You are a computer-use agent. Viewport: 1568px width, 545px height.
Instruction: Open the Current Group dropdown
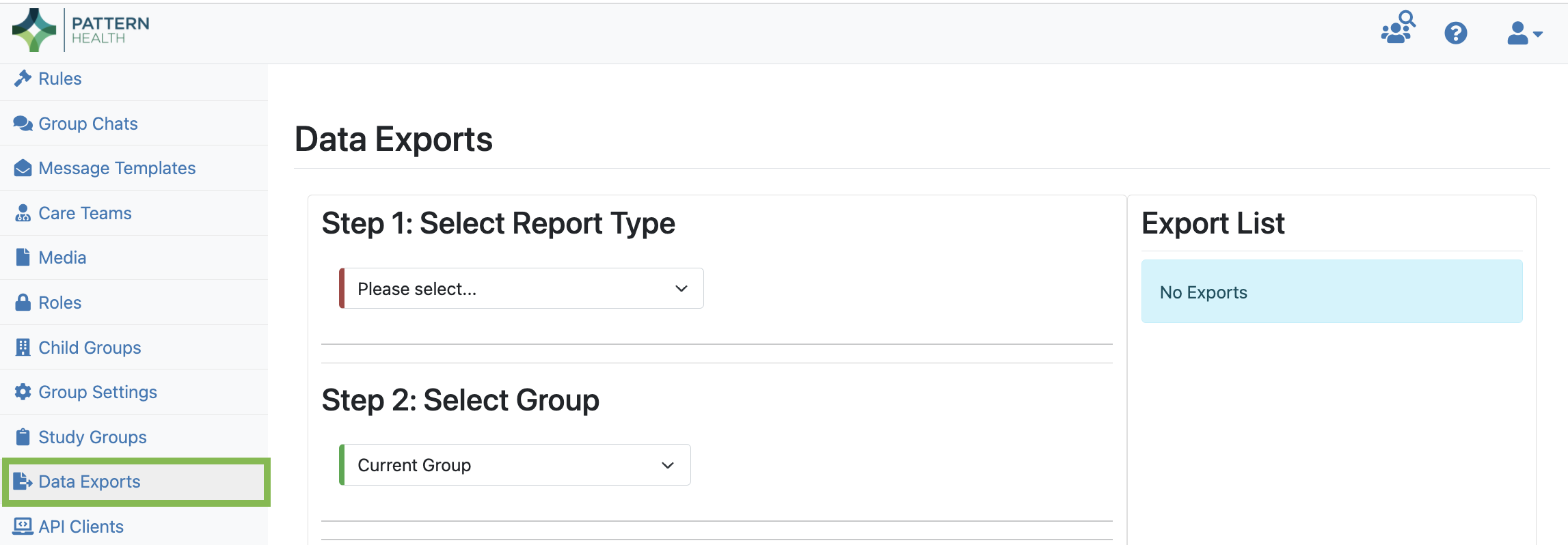(x=515, y=465)
